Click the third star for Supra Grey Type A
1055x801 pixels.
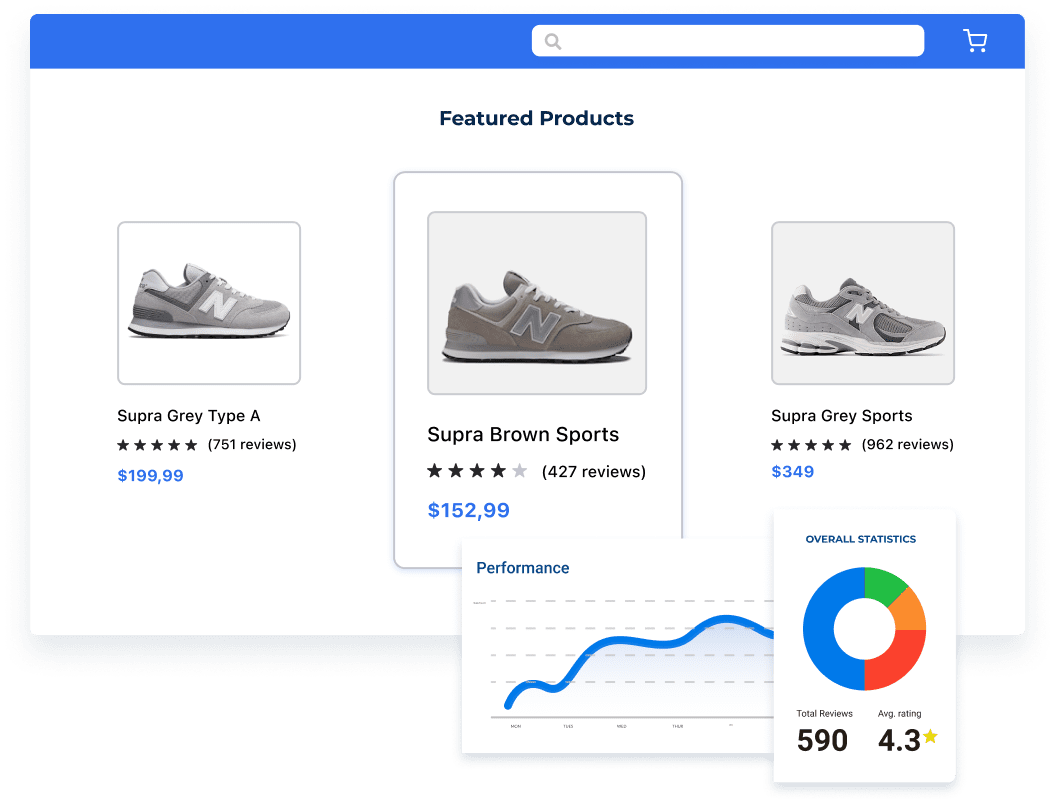[x=157, y=445]
